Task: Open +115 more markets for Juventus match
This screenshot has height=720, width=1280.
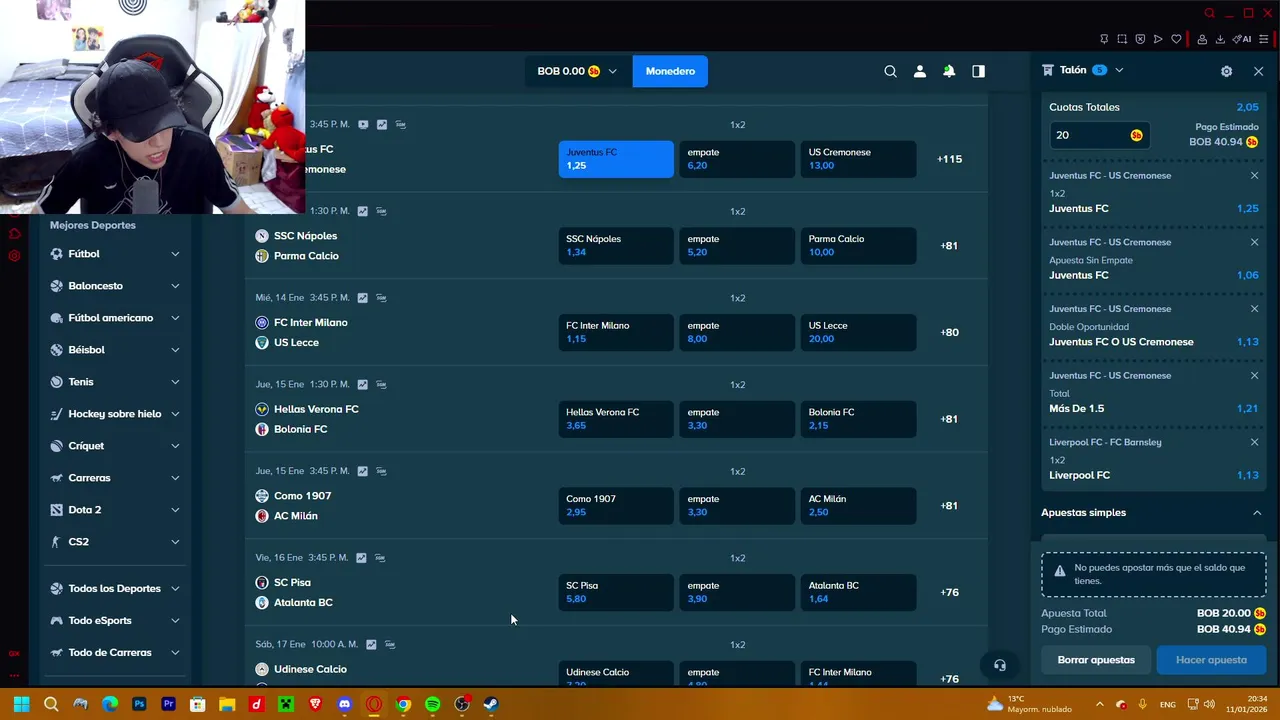Action: 949,159
